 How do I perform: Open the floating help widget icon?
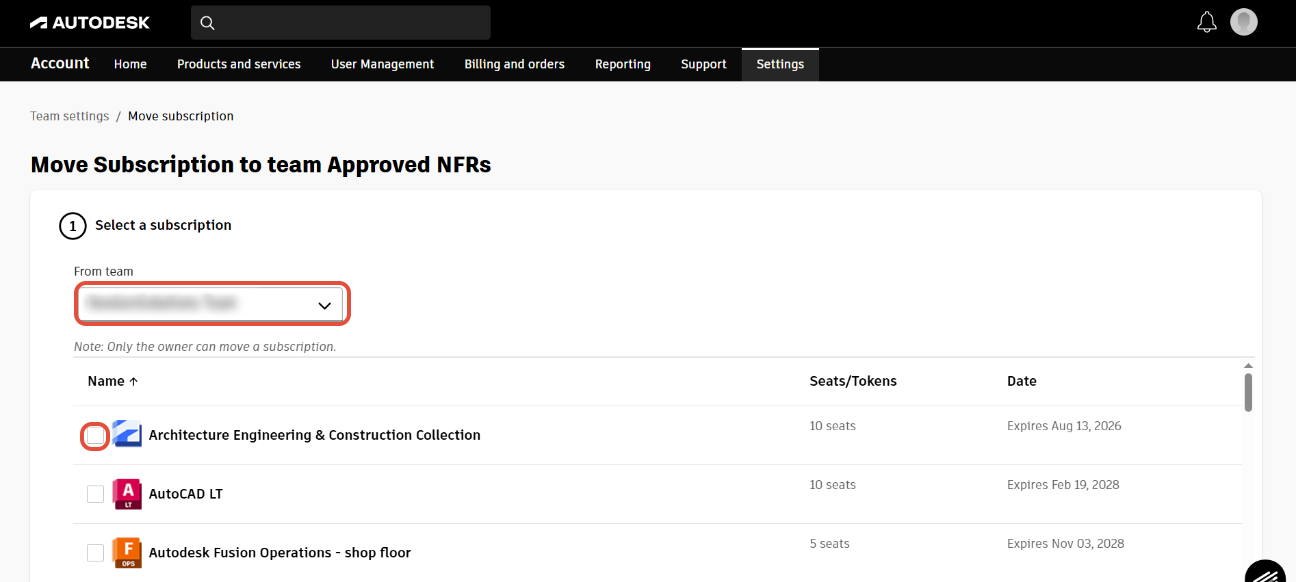(1266, 570)
